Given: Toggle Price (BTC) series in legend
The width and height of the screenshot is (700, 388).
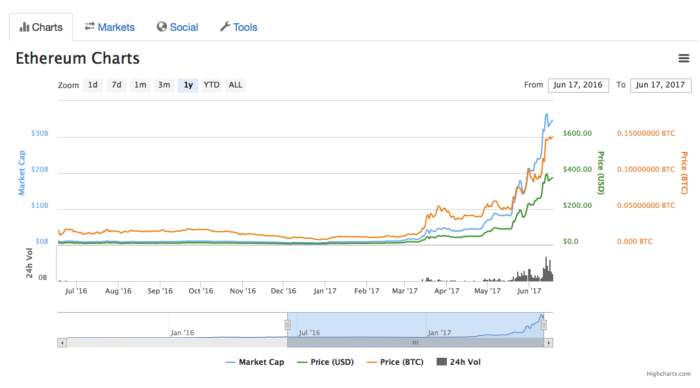Looking at the screenshot, I should pyautogui.click(x=395, y=362).
